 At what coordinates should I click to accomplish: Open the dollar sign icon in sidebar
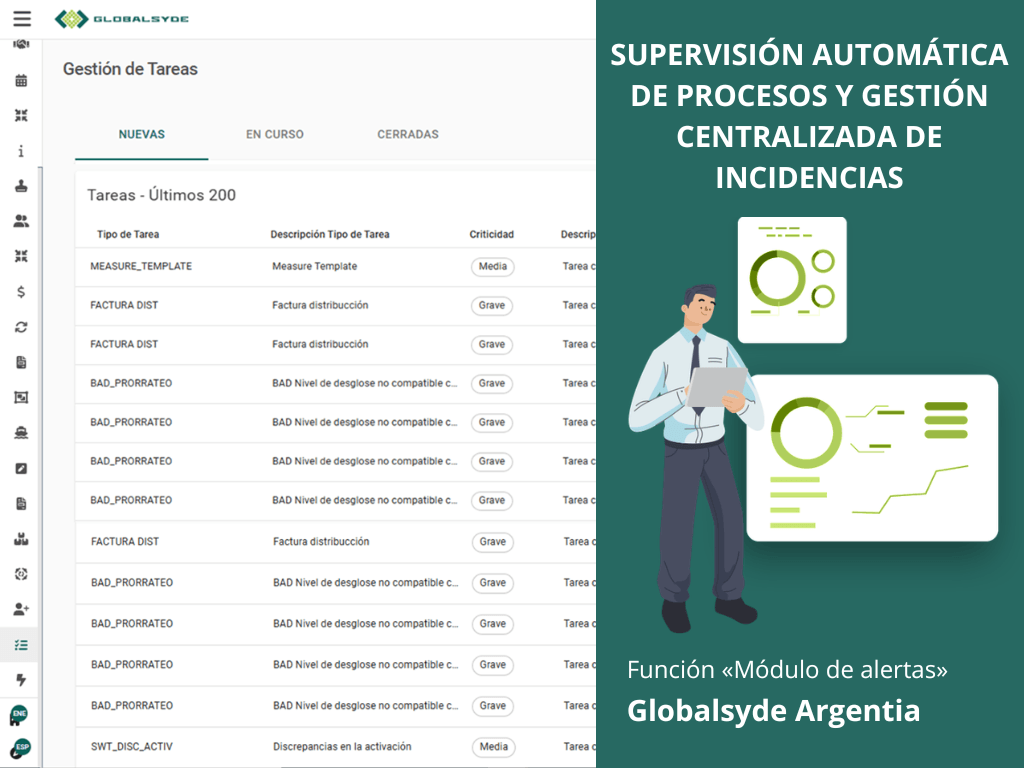(x=21, y=292)
